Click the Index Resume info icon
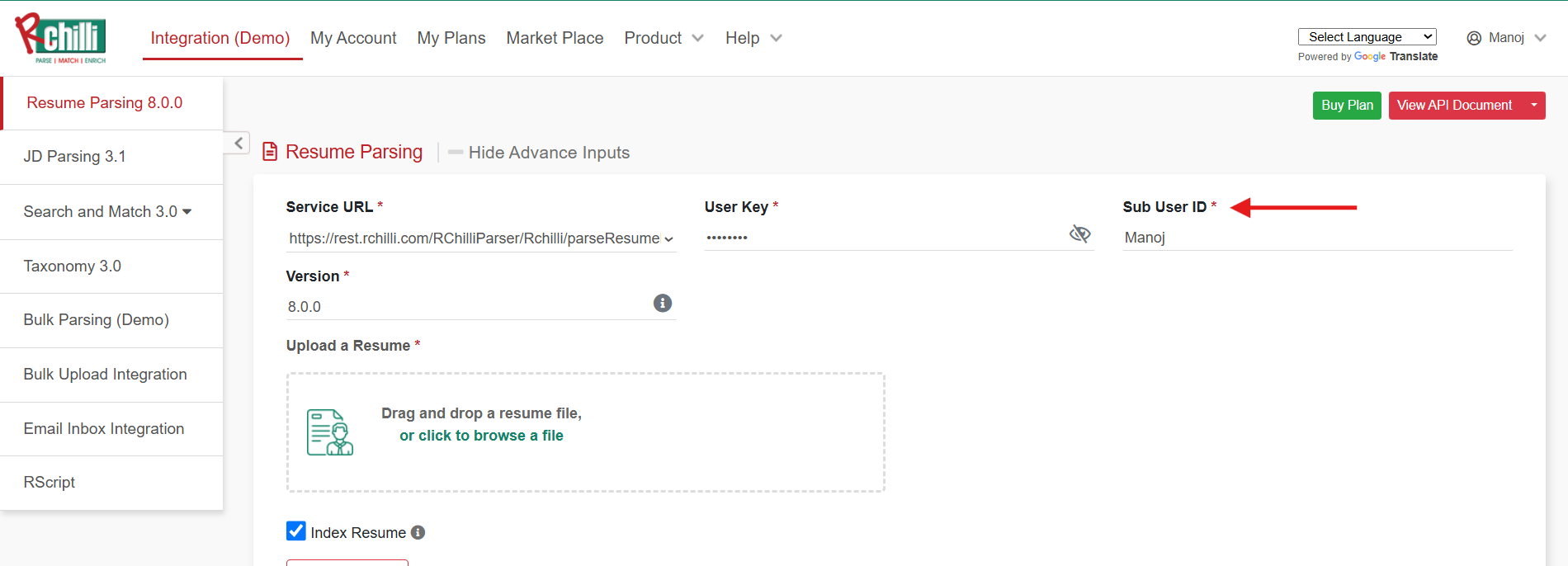The width and height of the screenshot is (1568, 566). tap(418, 532)
